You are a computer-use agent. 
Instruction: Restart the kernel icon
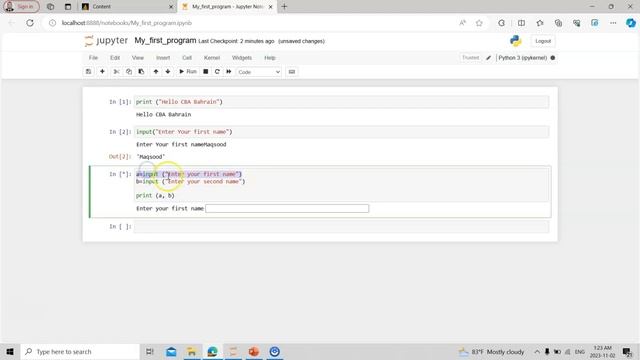tap(217, 72)
